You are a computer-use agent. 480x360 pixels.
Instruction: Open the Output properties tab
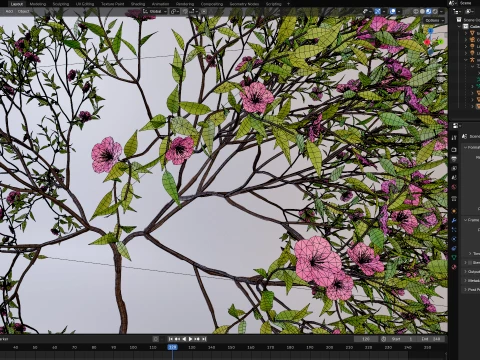tap(454, 159)
